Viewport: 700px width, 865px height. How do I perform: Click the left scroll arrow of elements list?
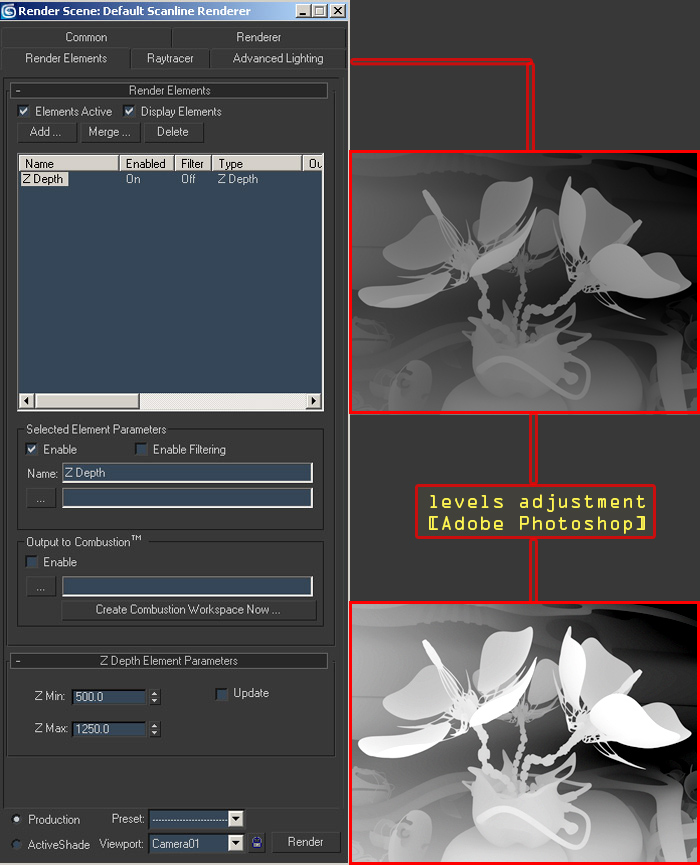26,401
